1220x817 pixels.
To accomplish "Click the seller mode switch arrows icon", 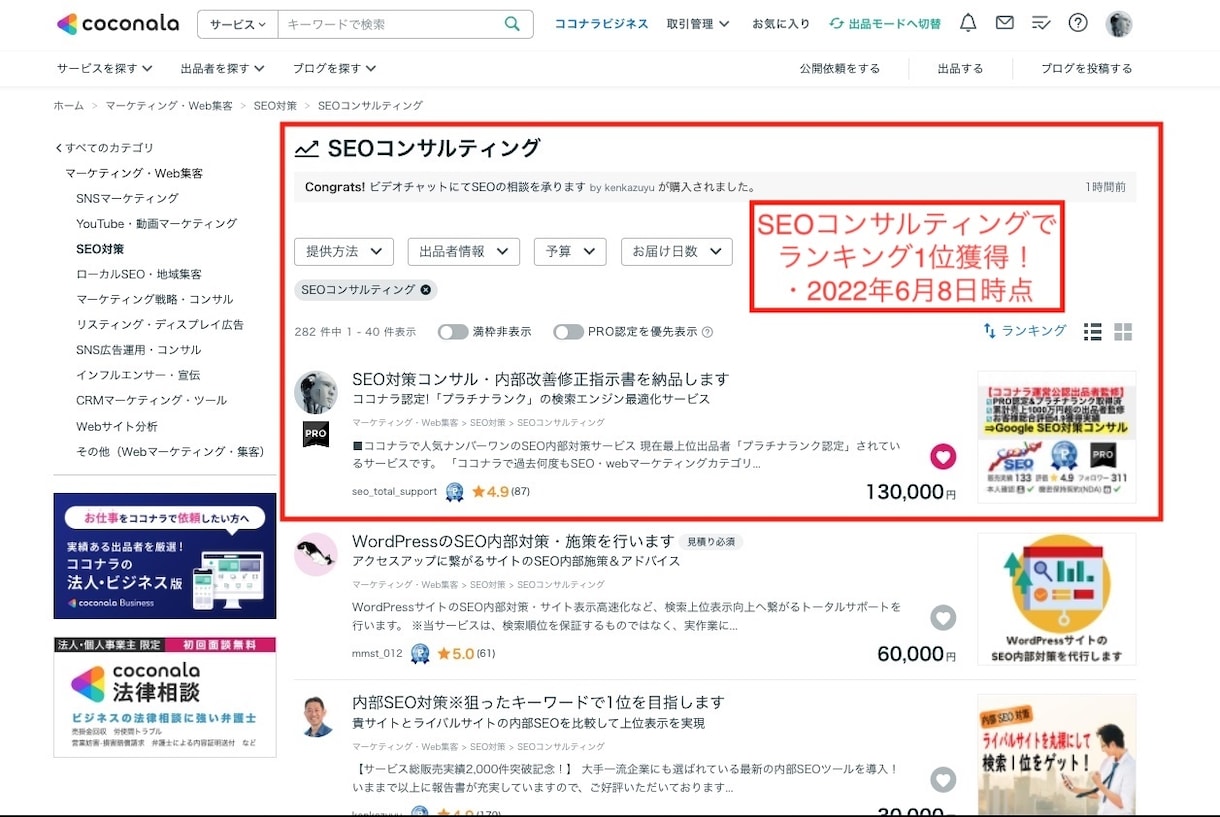I will tap(836, 24).
